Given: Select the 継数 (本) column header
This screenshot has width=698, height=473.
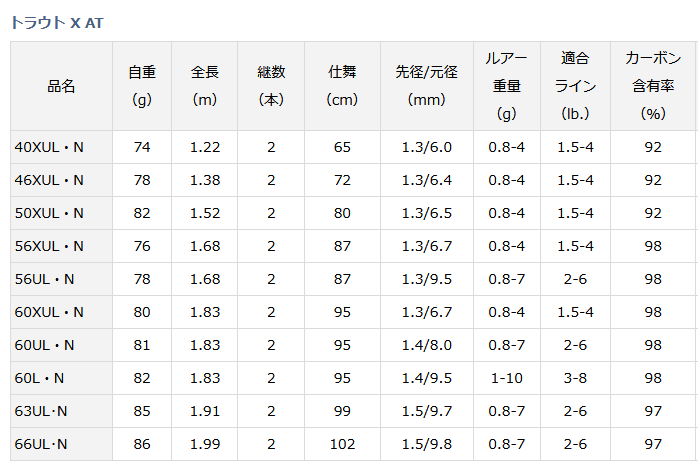Looking at the screenshot, I should 271,86.
